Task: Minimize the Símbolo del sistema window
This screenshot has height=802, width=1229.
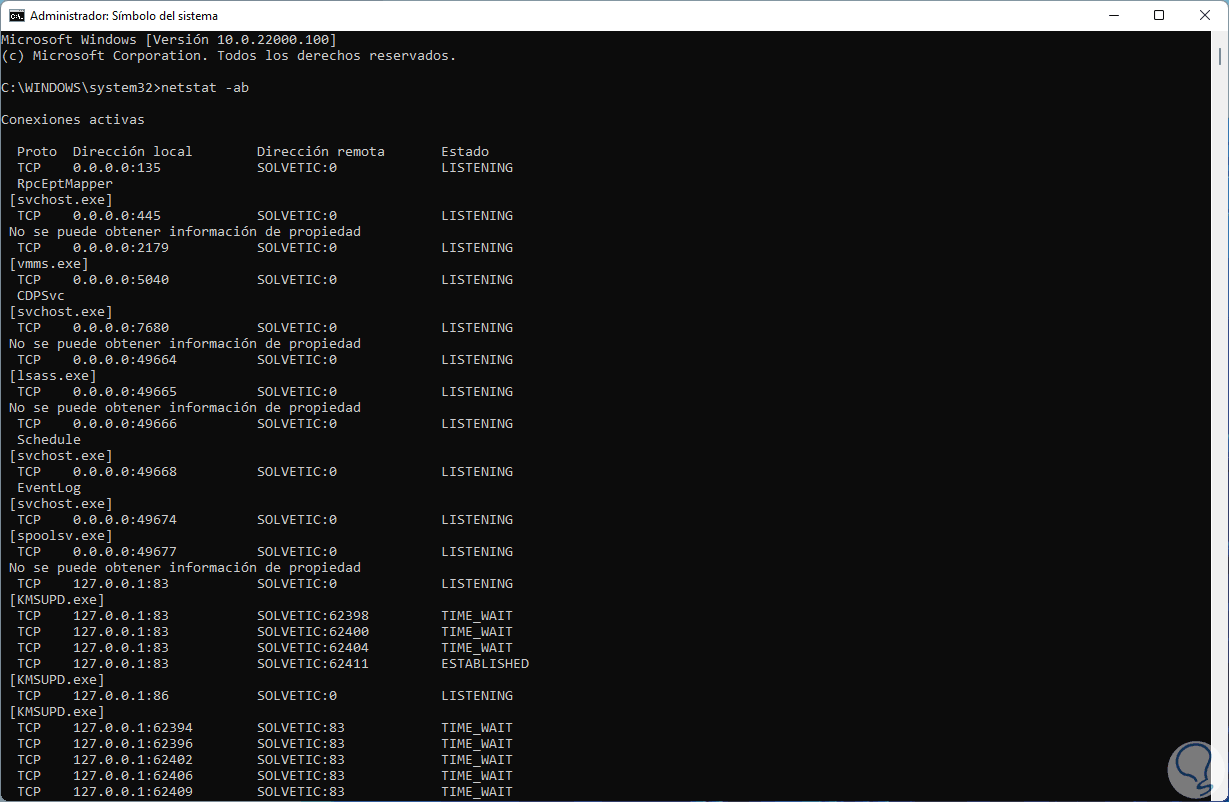Action: 1114,15
